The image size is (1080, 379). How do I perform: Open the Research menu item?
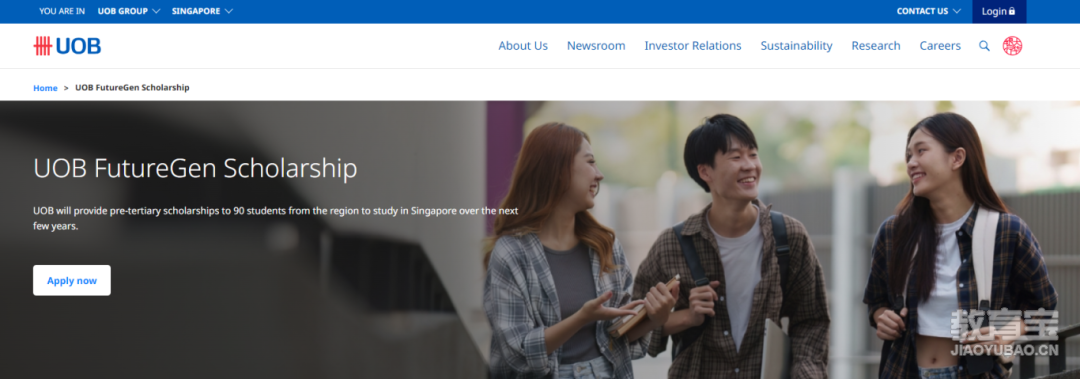coord(875,46)
